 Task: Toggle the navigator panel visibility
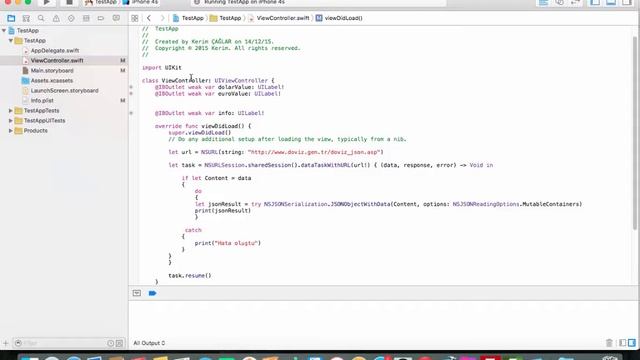pyautogui.click(x=595, y=2)
